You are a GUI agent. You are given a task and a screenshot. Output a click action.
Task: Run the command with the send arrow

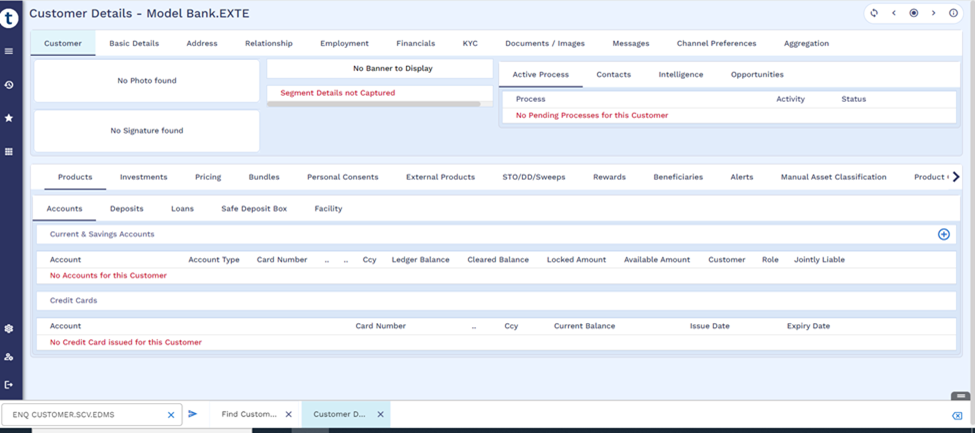(193, 414)
